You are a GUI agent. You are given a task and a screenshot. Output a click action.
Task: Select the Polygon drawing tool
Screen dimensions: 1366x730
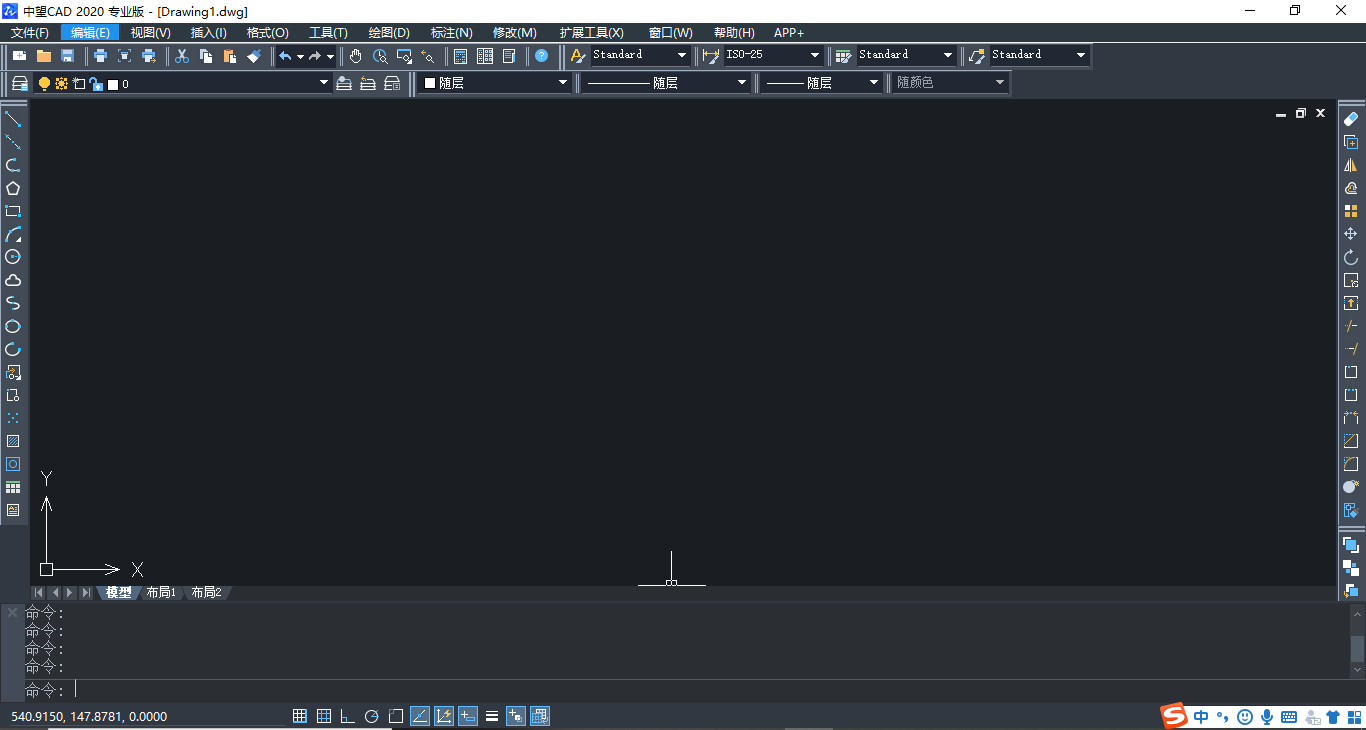[14, 187]
